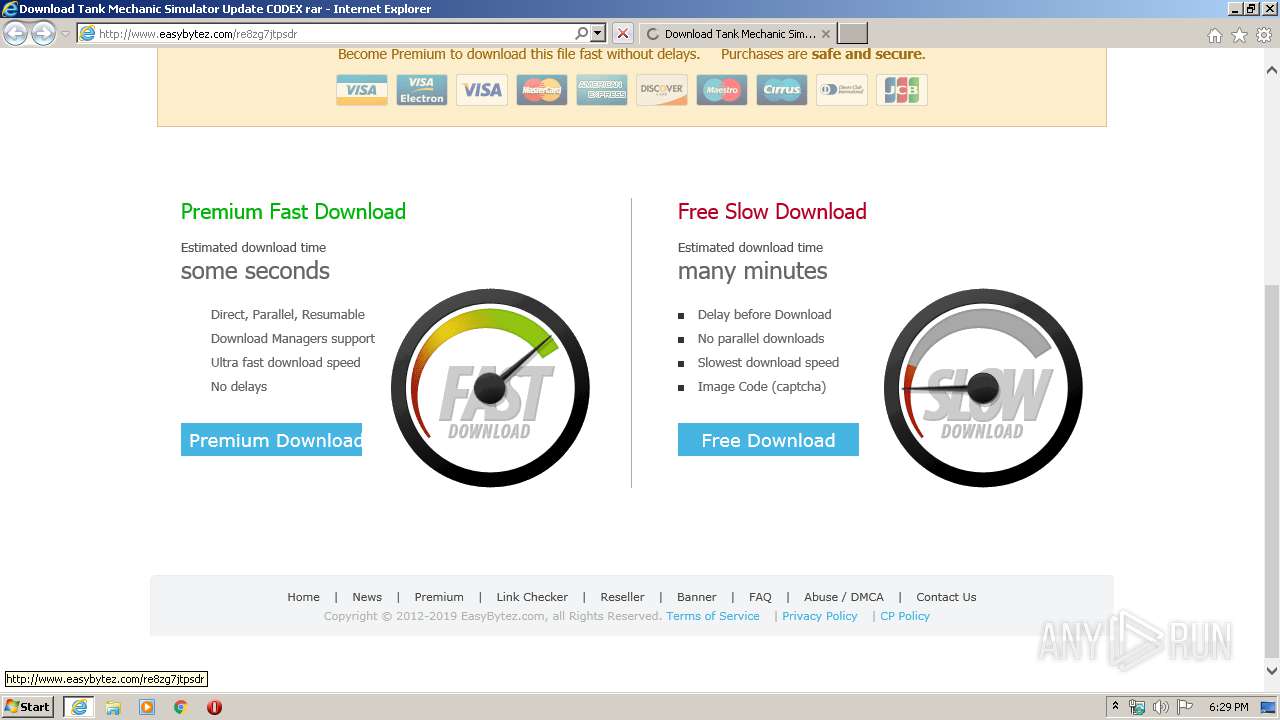Click the first Visa card logo
Screen dimensions: 1280x720
click(361, 90)
